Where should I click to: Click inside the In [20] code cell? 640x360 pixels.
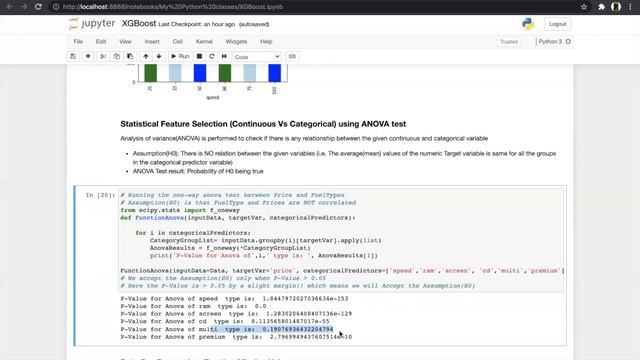pos(341,240)
